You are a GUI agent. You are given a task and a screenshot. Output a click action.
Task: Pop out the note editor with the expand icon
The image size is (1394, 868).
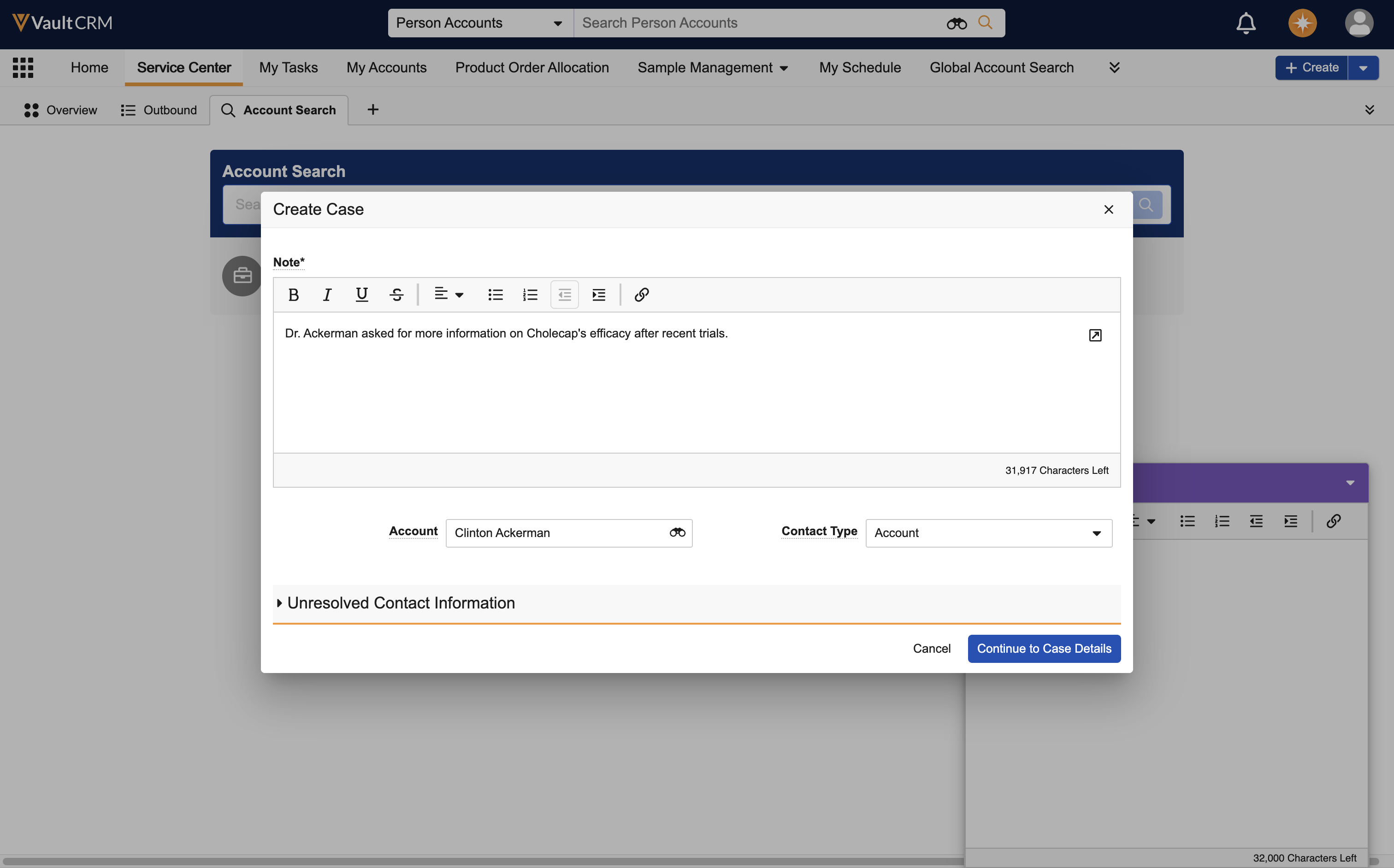coord(1095,335)
